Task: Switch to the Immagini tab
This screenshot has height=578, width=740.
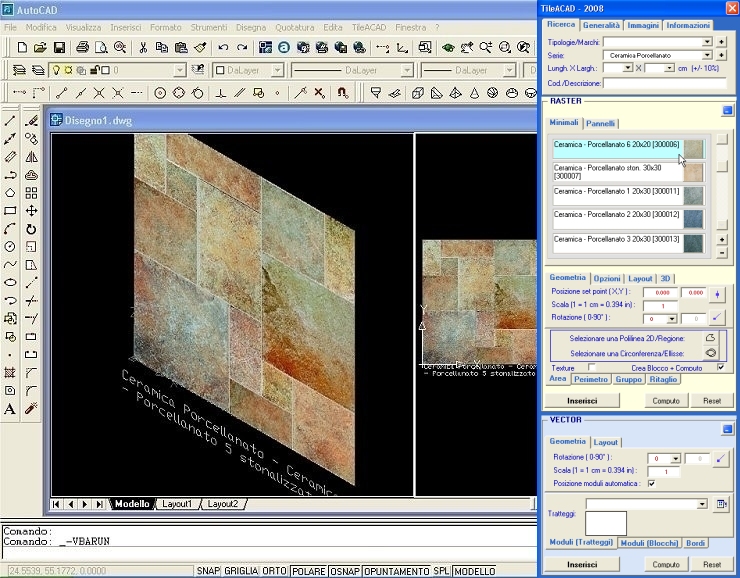Action: (643, 25)
